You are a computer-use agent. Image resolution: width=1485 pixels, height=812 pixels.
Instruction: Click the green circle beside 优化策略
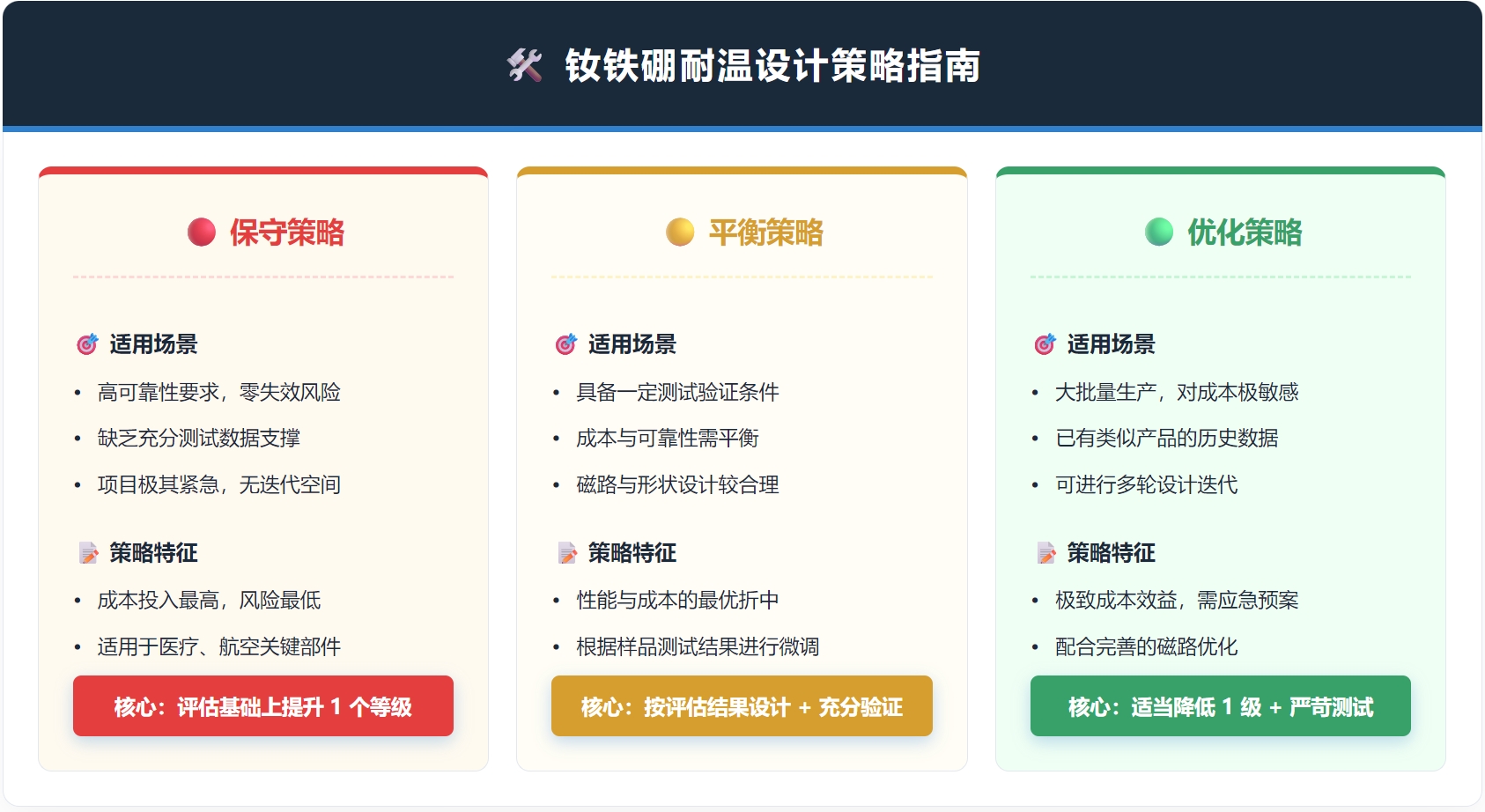click(1159, 232)
